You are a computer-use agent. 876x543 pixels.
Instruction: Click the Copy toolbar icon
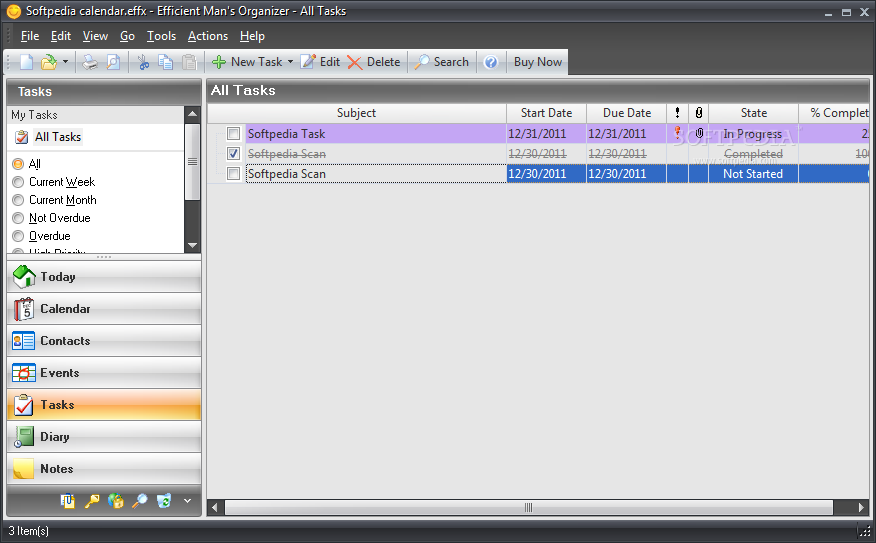pos(166,62)
